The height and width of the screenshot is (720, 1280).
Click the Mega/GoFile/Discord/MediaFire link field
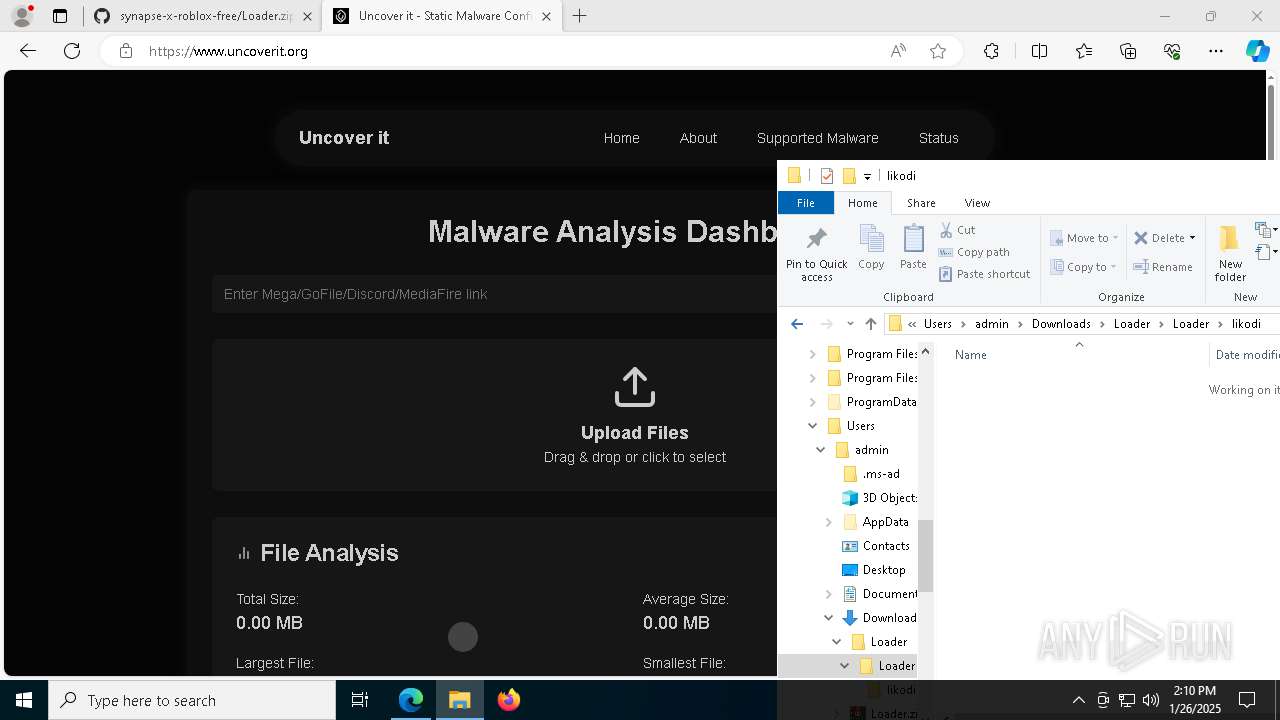tap(495, 294)
